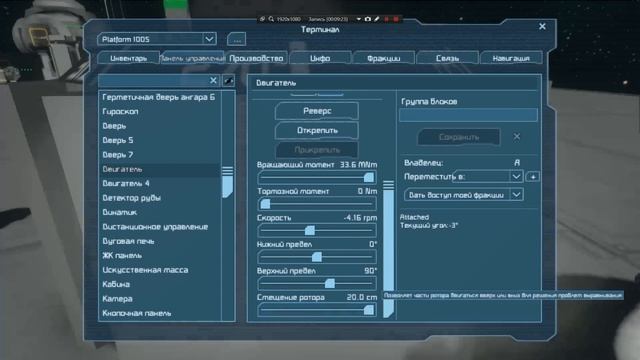Adjust the Верхний предел slider
Screen dimensions: 640x360
pos(317,283)
